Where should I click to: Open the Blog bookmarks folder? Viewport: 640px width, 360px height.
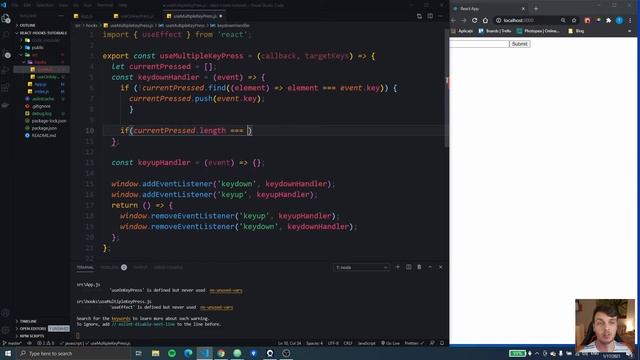point(576,31)
